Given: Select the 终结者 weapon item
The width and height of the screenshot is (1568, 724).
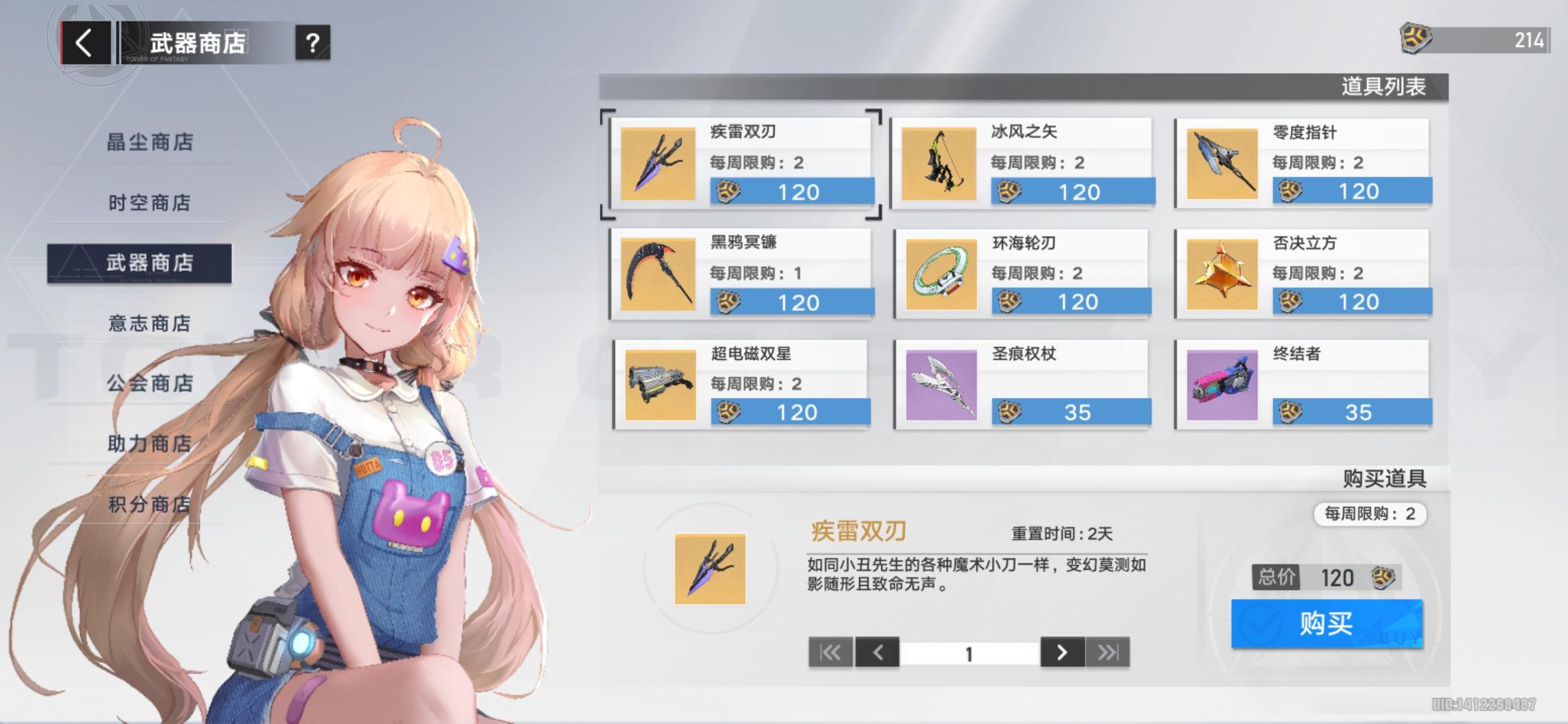Looking at the screenshot, I should (1222, 385).
